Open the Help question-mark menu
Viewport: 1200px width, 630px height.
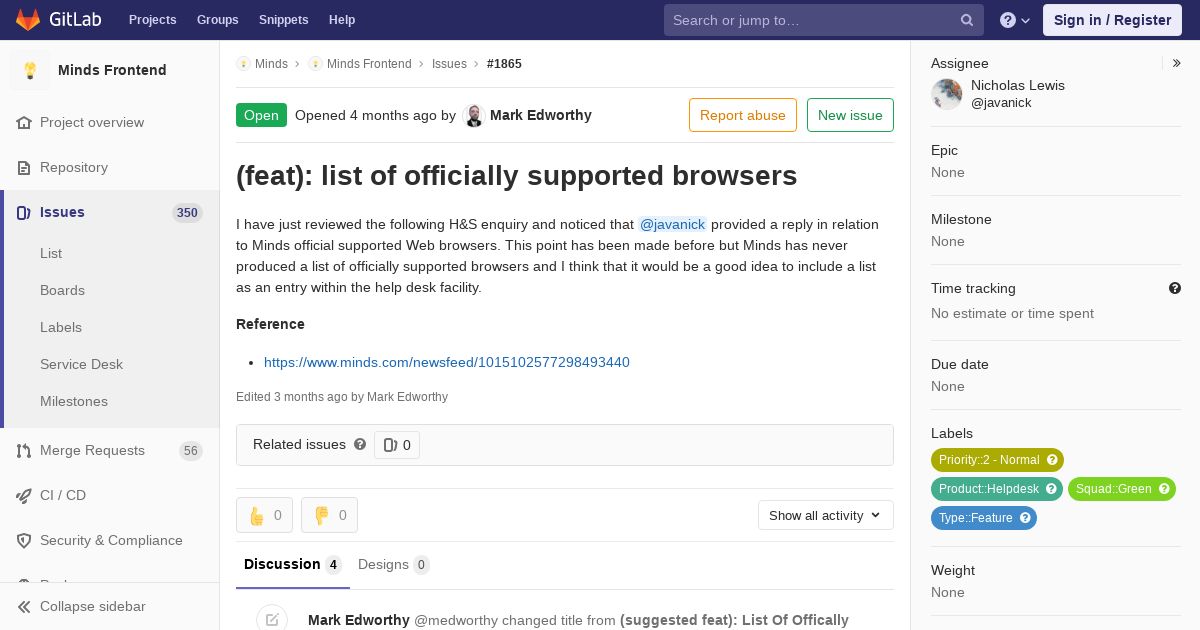[x=1015, y=20]
